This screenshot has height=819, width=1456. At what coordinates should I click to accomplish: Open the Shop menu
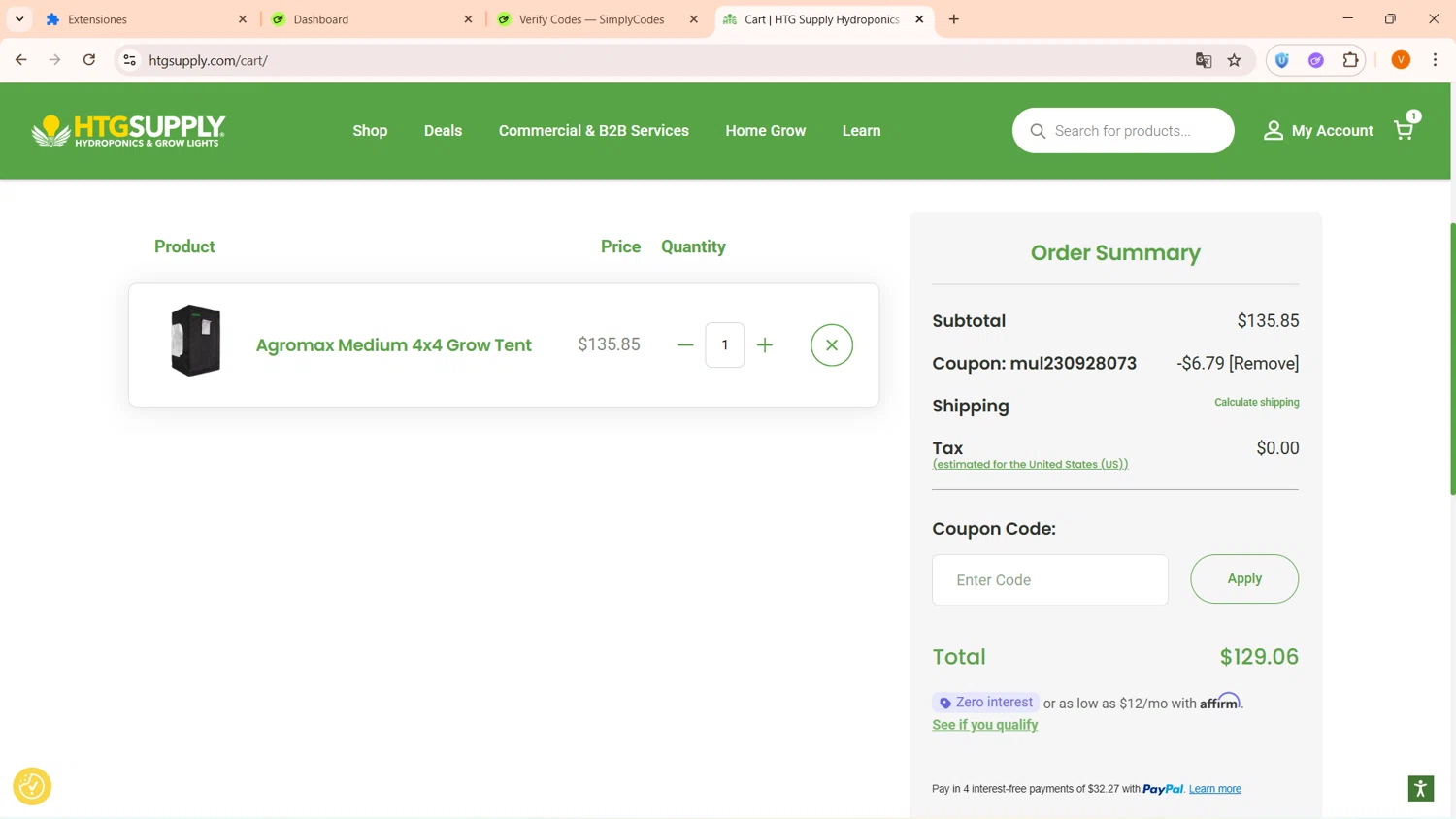click(x=370, y=130)
